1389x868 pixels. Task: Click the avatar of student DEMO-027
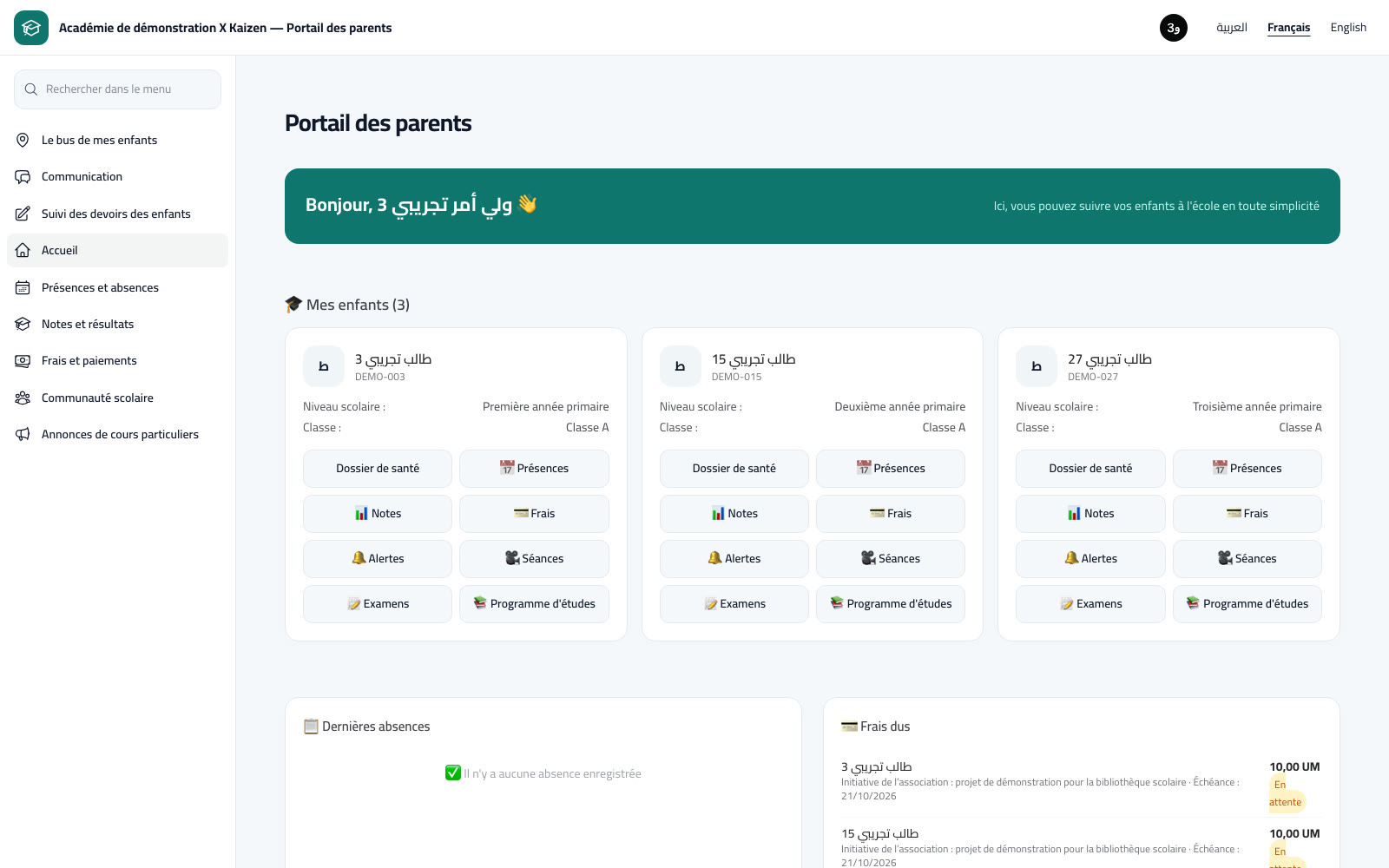[x=1037, y=366]
